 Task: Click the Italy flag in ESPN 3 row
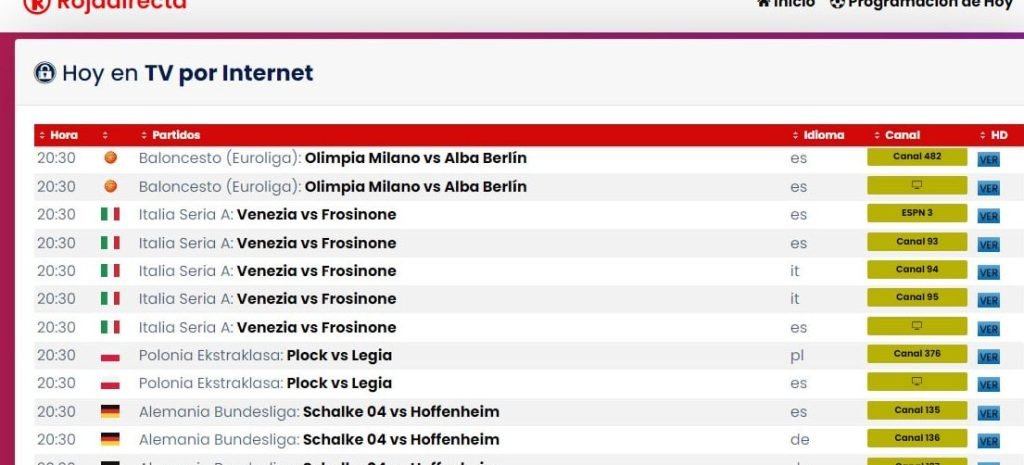tap(110, 214)
